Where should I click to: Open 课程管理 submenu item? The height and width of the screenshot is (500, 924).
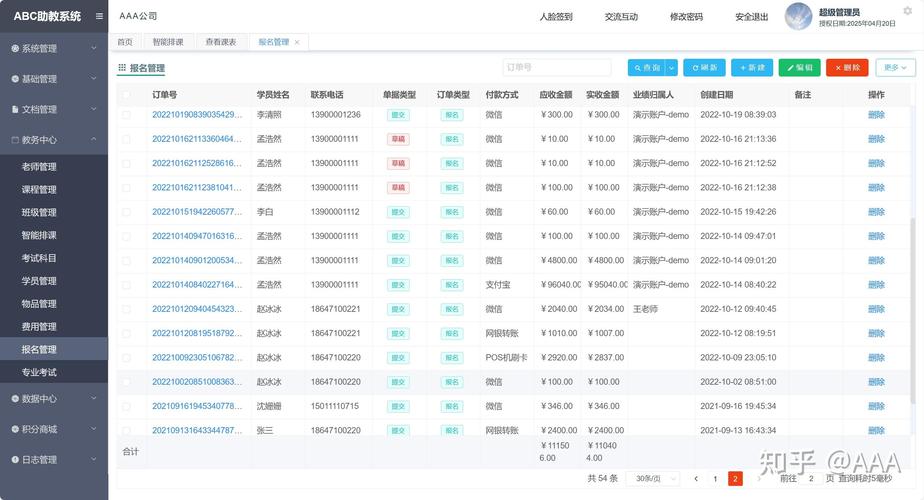coord(39,190)
